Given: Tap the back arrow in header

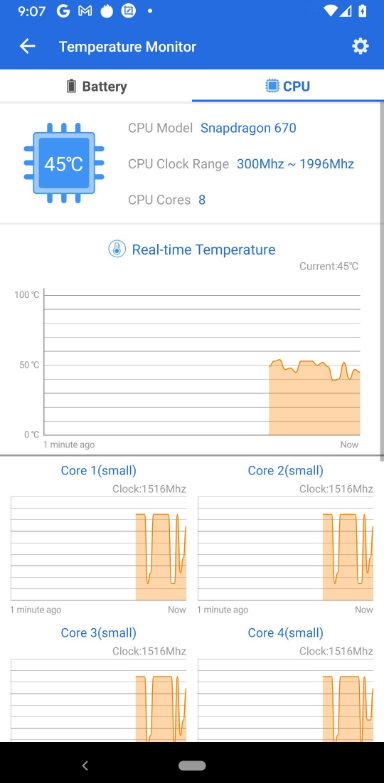Looking at the screenshot, I should tap(27, 46).
